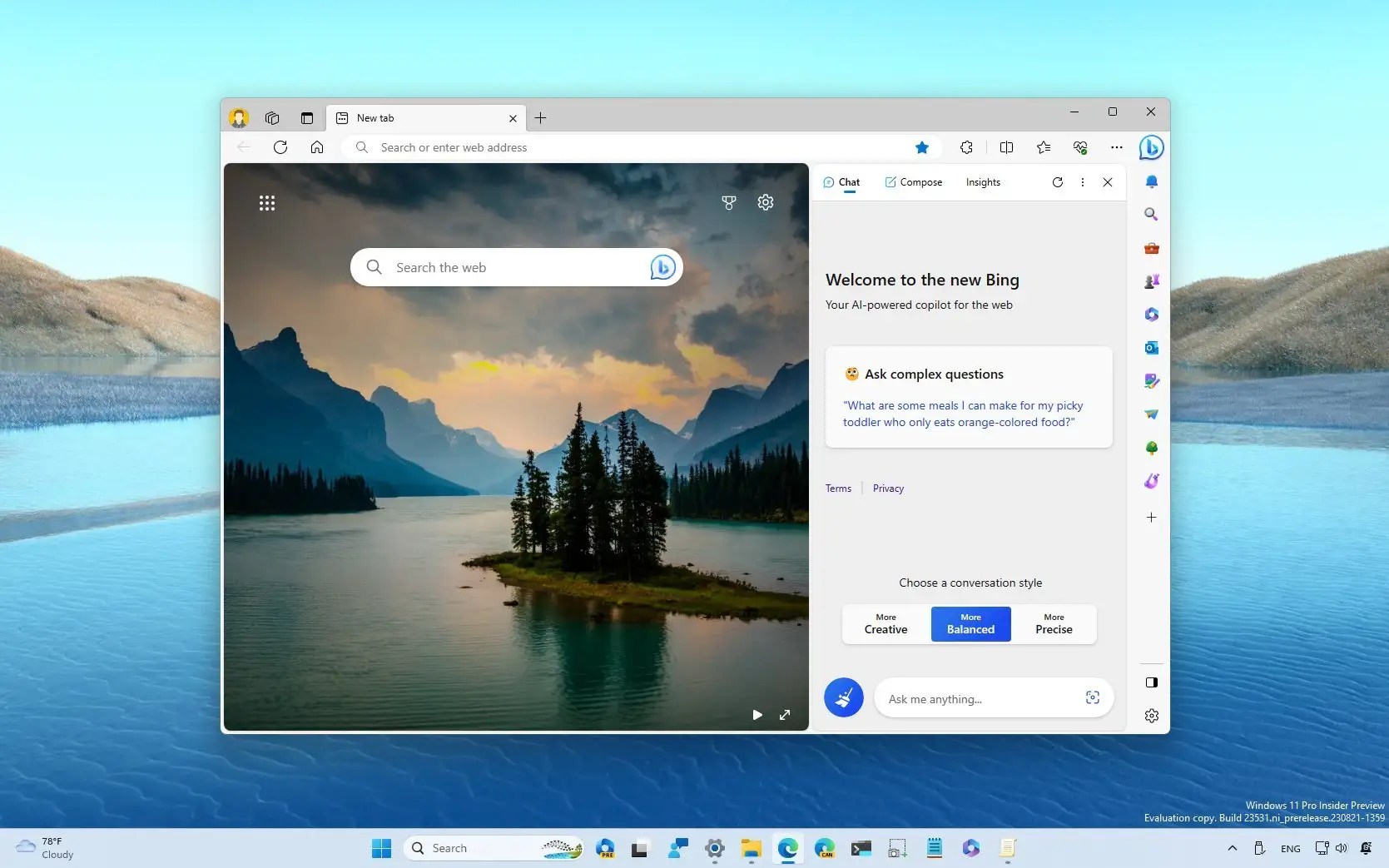Open the Privacy link
Image resolution: width=1389 pixels, height=868 pixels.
click(887, 488)
